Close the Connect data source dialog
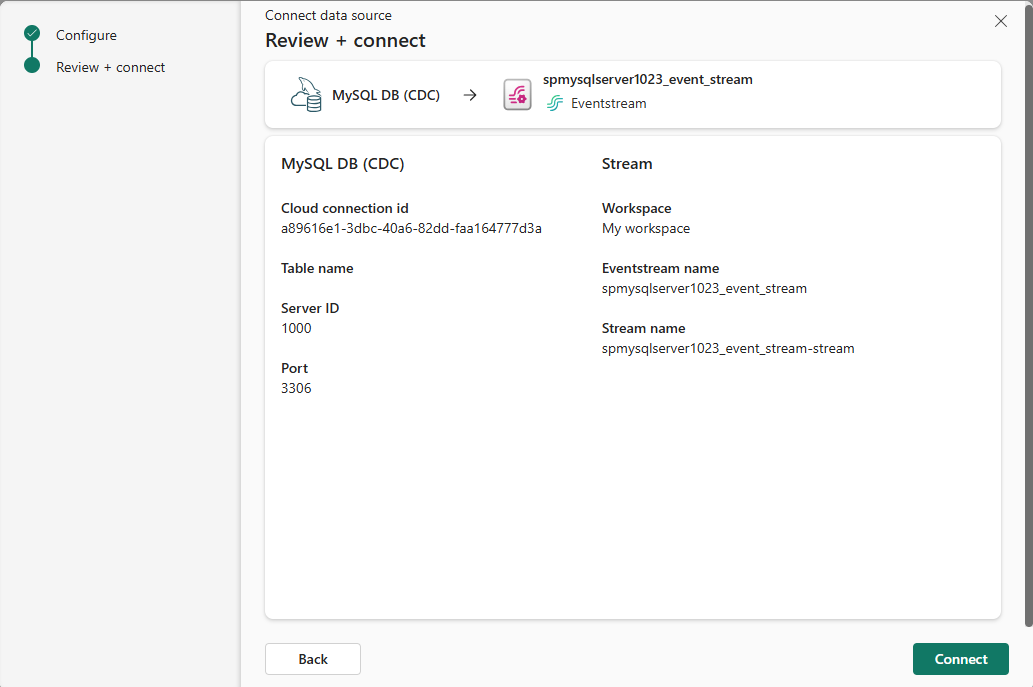Image resolution: width=1033 pixels, height=687 pixels. pyautogui.click(x=1000, y=21)
